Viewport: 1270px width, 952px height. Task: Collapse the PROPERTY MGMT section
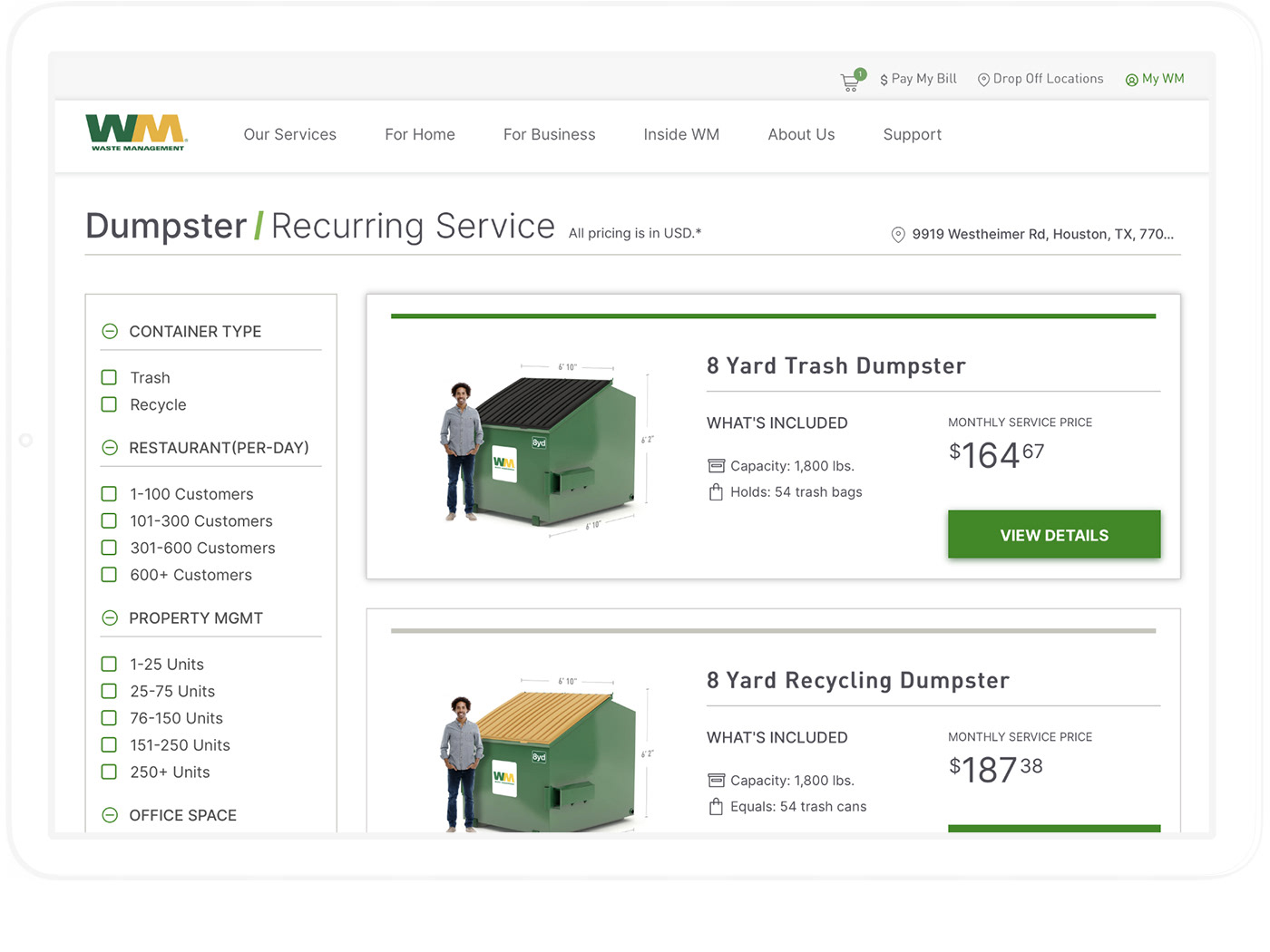click(110, 618)
